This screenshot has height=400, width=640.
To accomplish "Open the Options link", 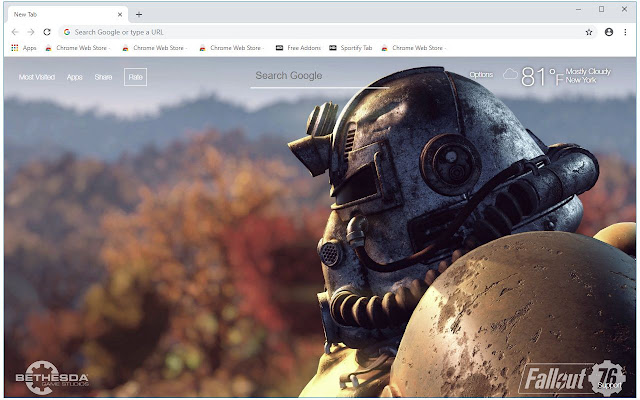I will 481,75.
